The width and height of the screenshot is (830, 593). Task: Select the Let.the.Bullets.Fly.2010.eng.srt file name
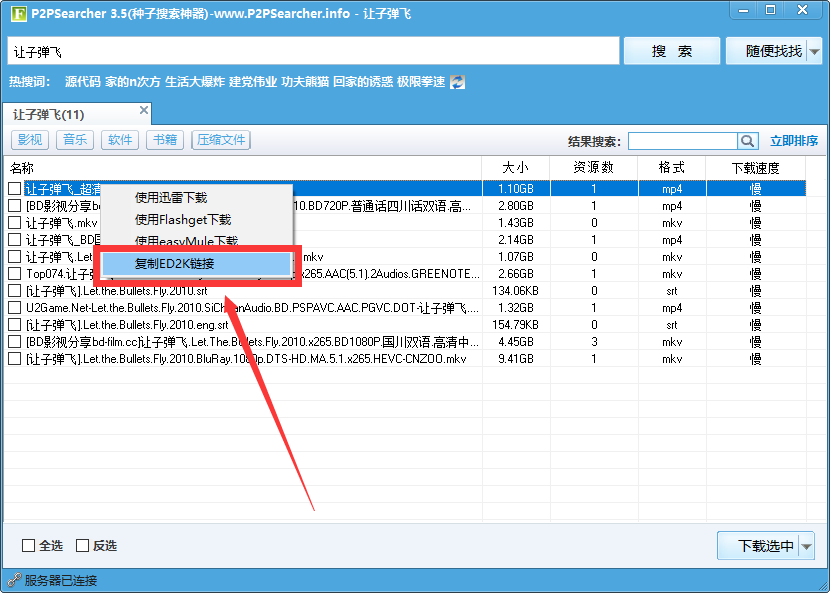tap(127, 325)
